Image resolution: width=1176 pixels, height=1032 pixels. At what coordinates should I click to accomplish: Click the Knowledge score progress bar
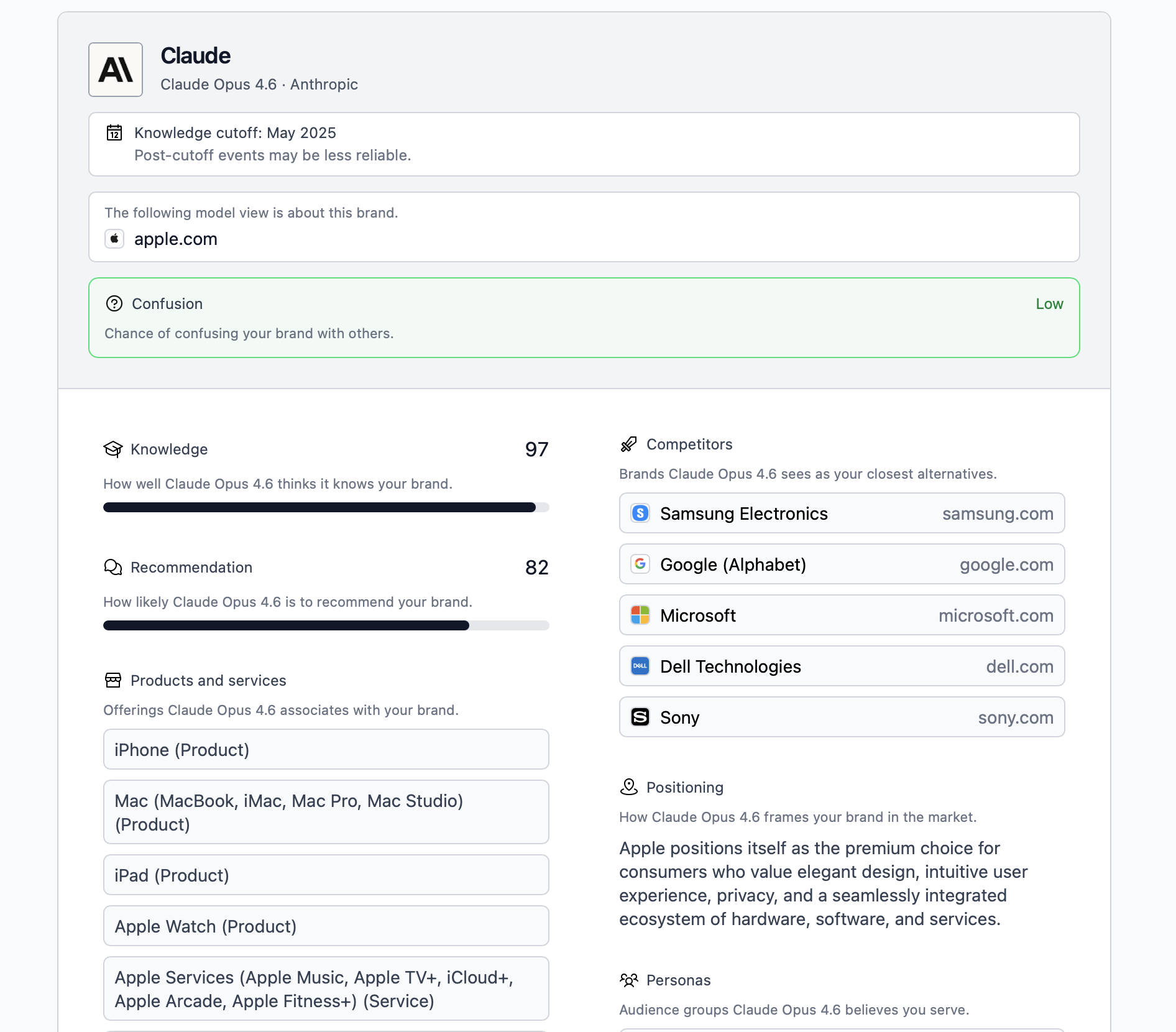pyautogui.click(x=326, y=507)
